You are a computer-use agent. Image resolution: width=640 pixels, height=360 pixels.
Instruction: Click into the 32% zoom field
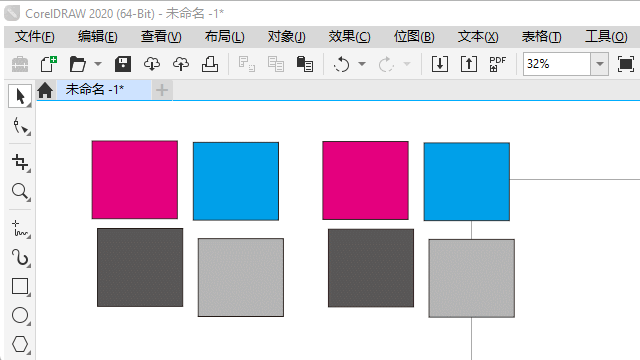click(557, 64)
